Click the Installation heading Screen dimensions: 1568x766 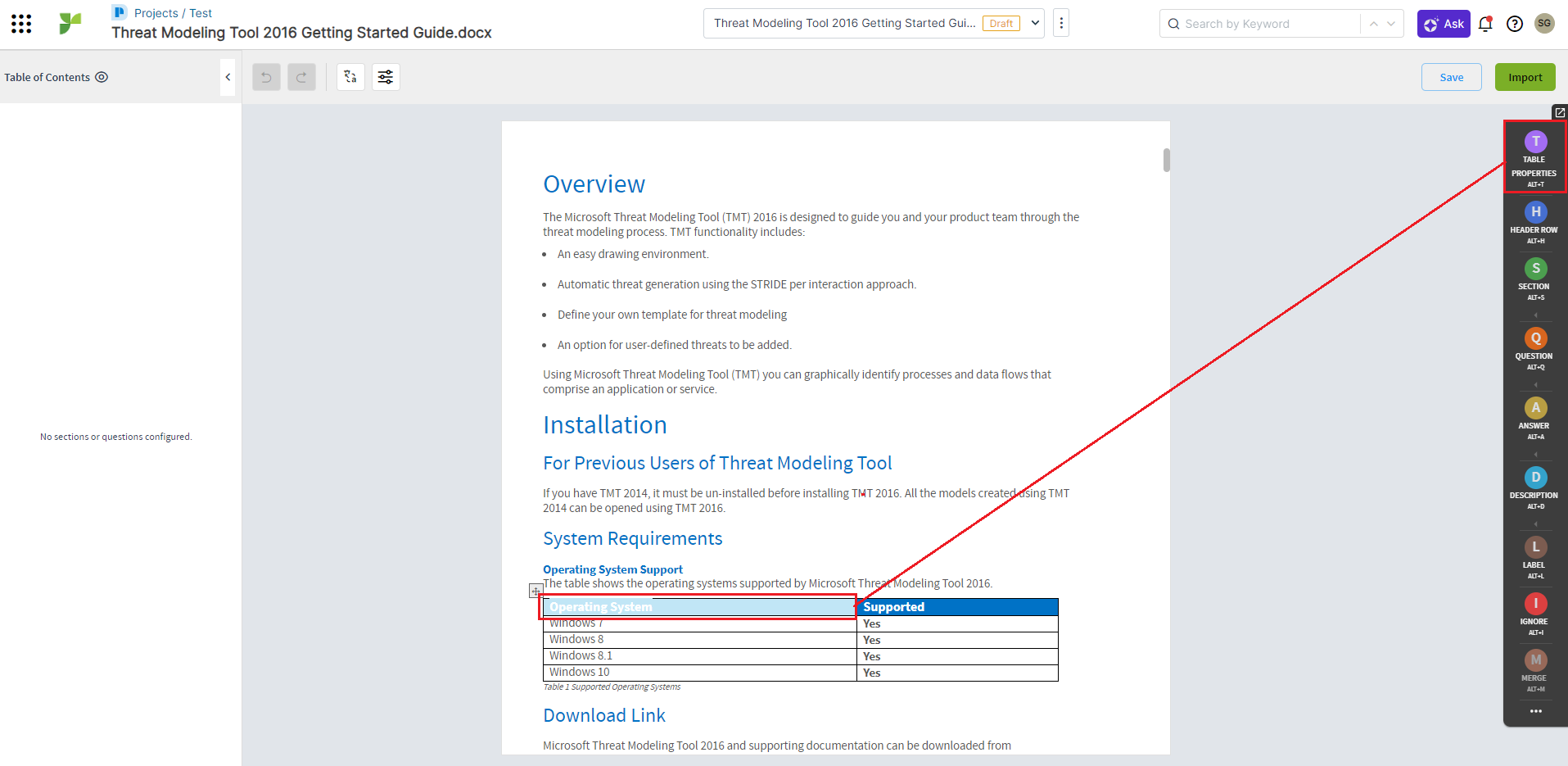coord(605,425)
